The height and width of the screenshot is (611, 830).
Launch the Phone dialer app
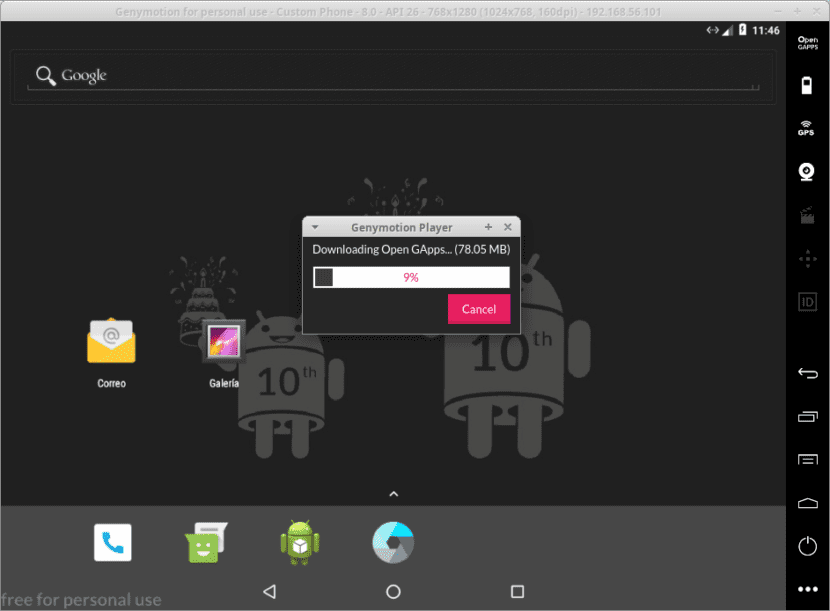[x=112, y=543]
